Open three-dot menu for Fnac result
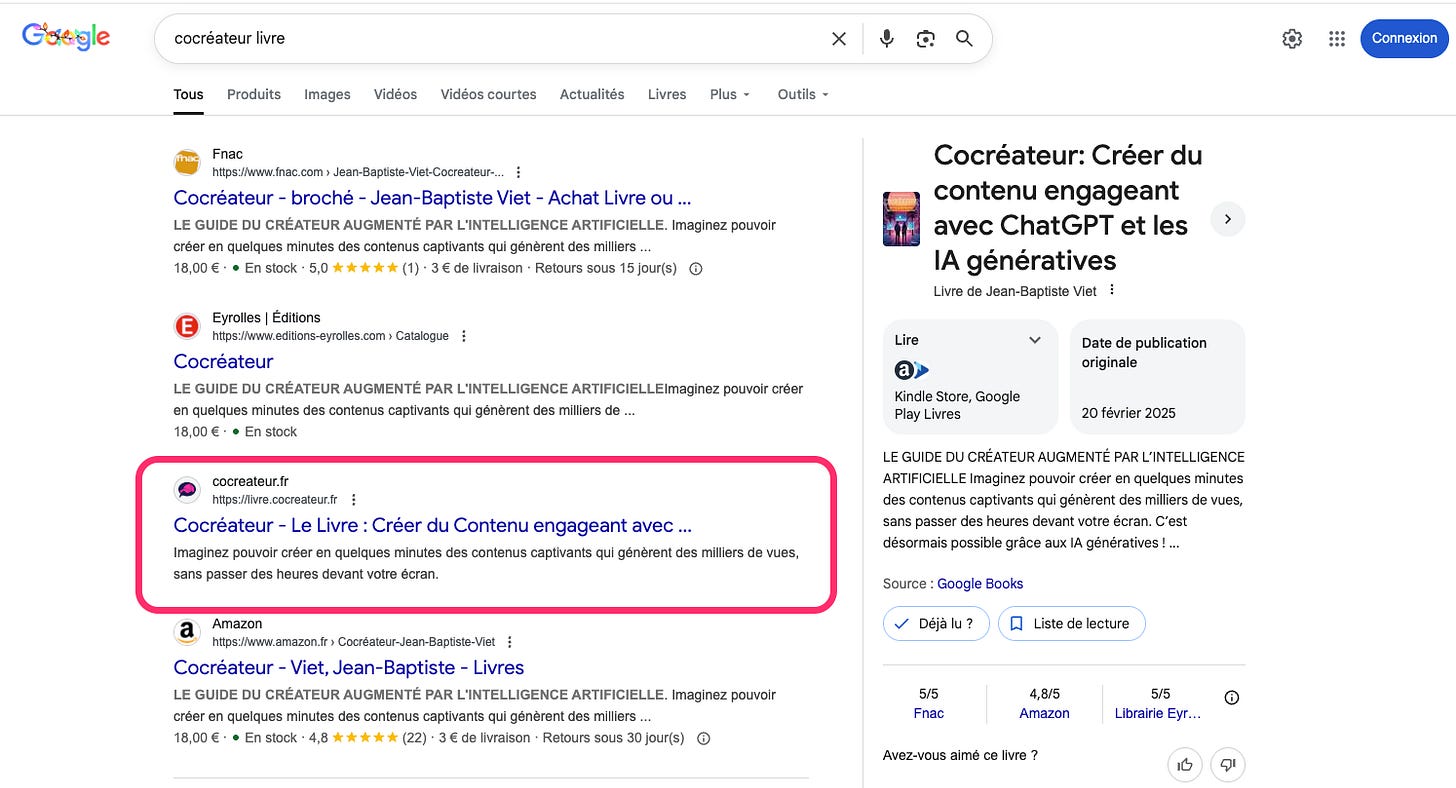This screenshot has width=1456, height=788. (x=518, y=172)
